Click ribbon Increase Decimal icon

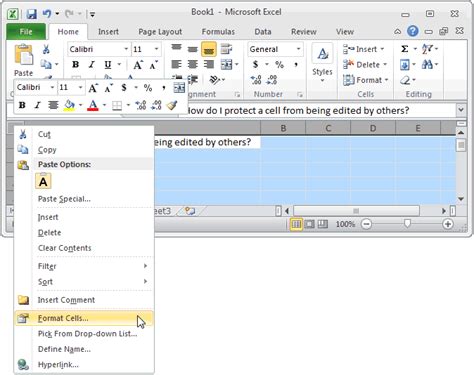click(x=256, y=79)
